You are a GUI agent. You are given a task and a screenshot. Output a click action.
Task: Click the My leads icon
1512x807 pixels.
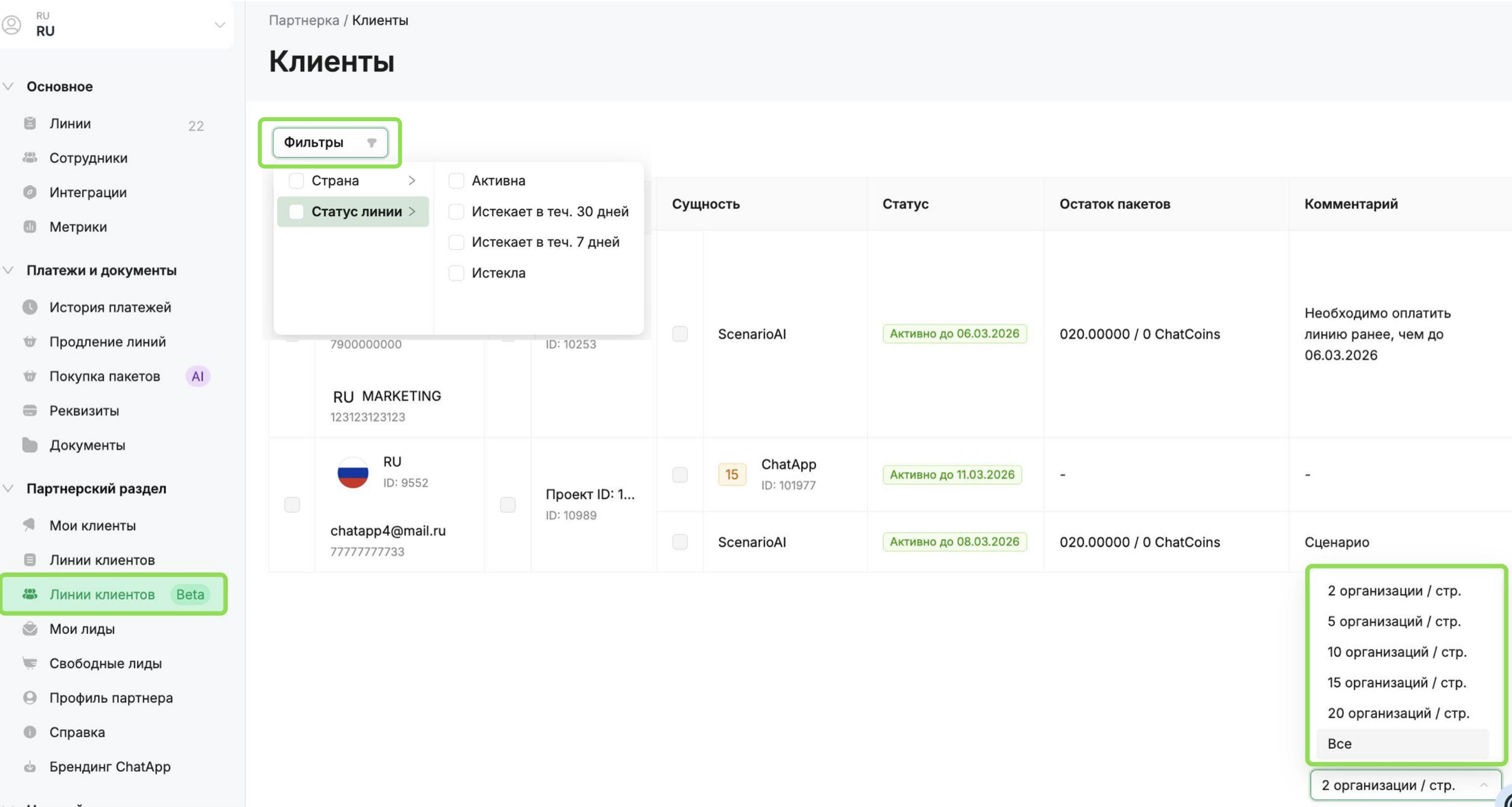30,628
